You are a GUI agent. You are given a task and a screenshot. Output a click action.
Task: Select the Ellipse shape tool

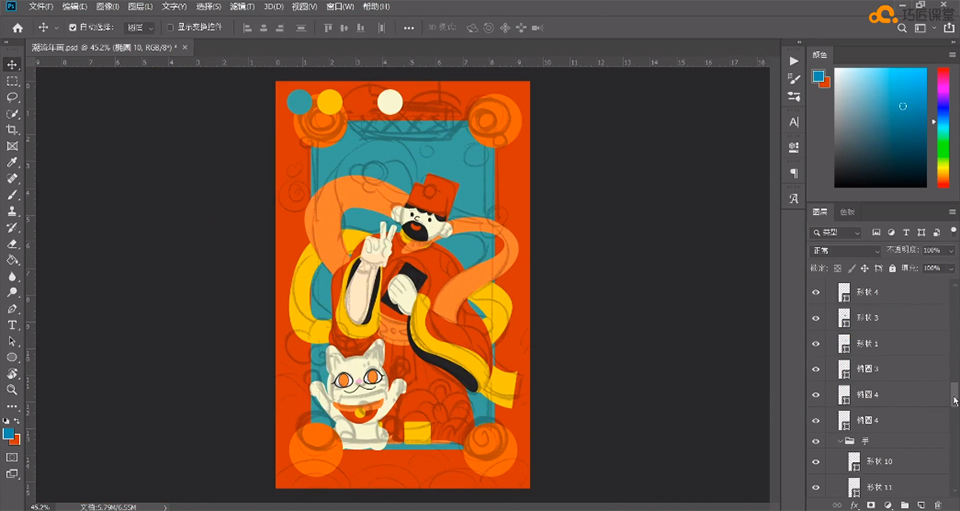pyautogui.click(x=12, y=357)
